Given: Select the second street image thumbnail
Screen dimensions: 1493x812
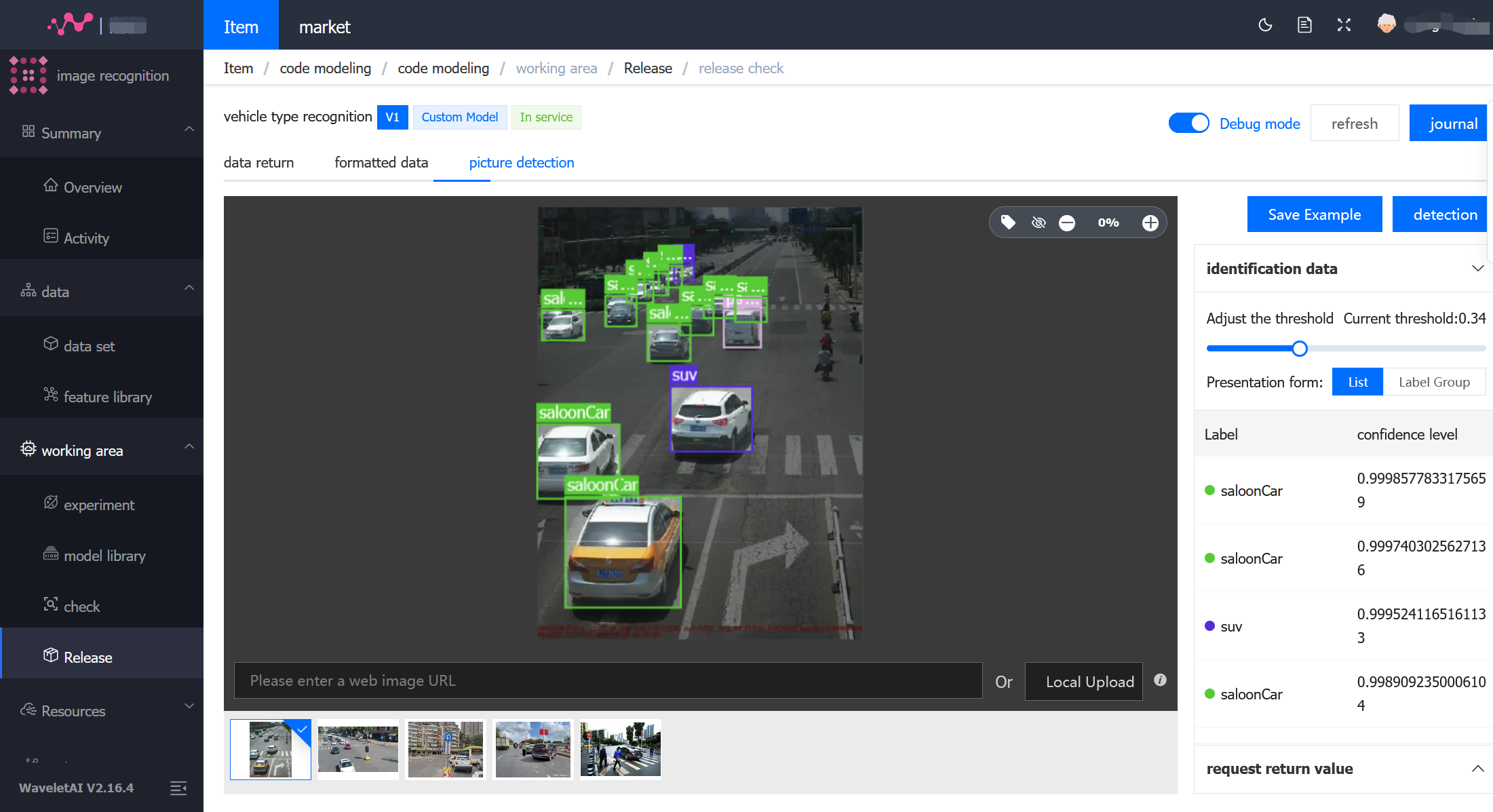Looking at the screenshot, I should 357,749.
